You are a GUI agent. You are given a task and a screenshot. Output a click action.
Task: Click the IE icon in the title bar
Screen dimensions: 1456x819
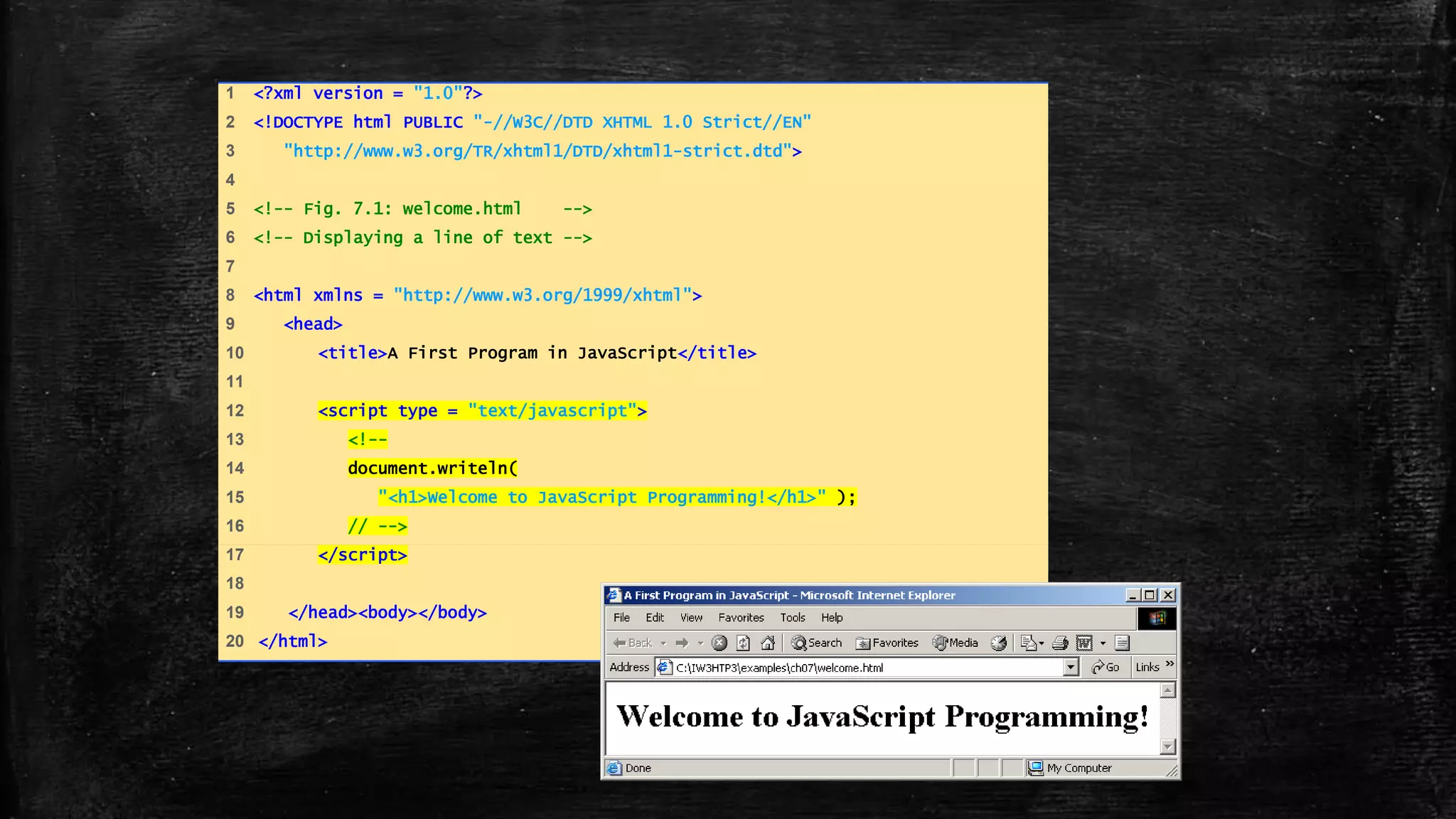(x=614, y=595)
